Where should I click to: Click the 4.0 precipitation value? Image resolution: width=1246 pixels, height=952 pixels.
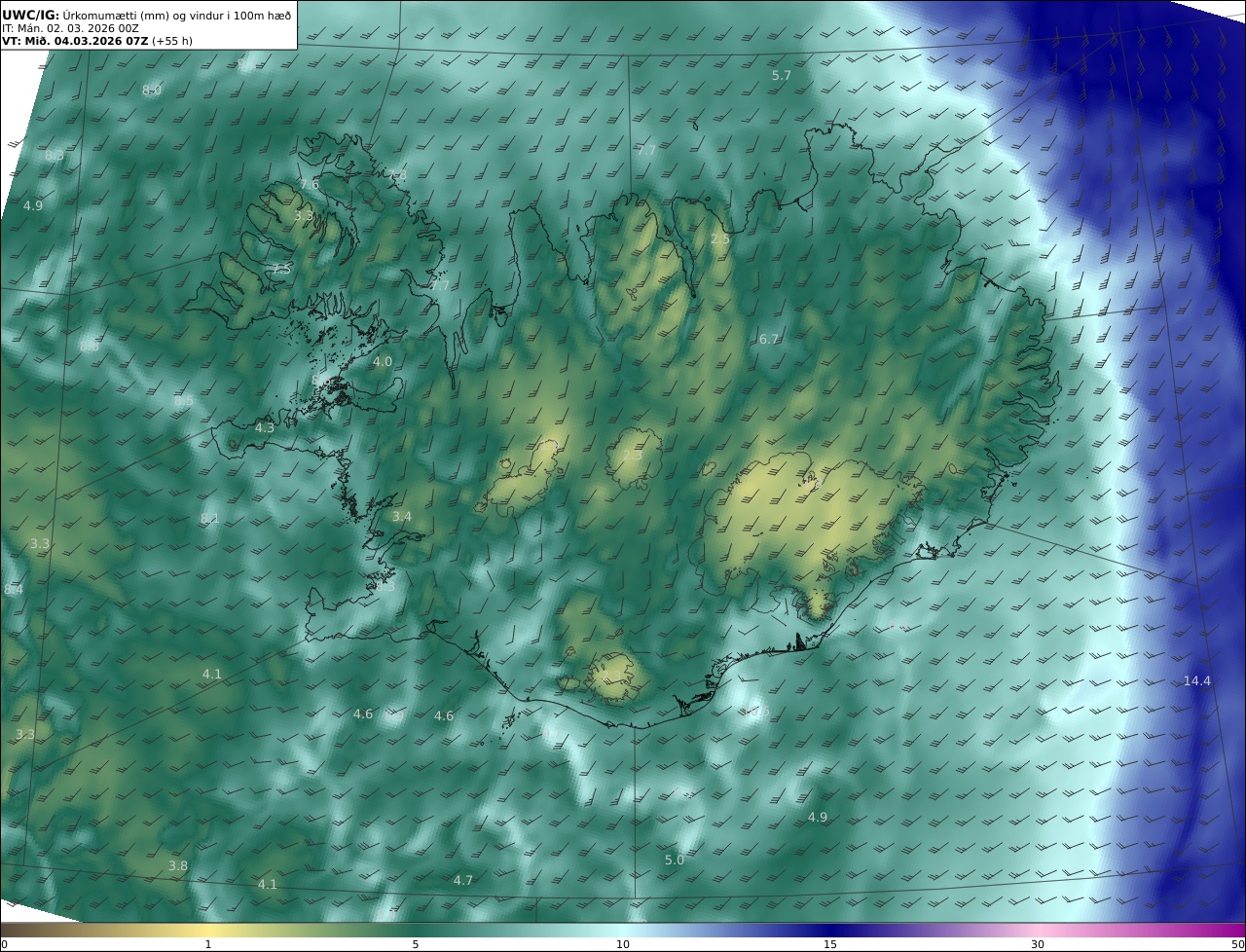(x=383, y=361)
